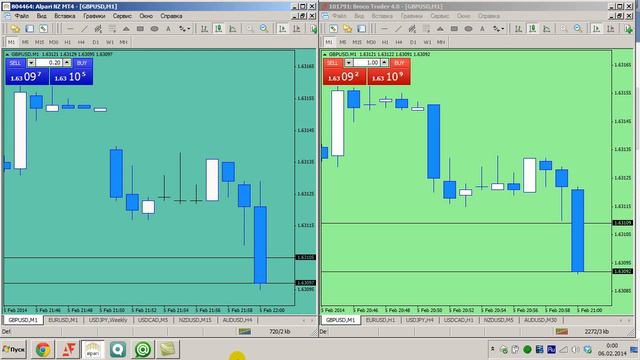Open the Вставка menu in Alpari window

pyautogui.click(x=64, y=16)
